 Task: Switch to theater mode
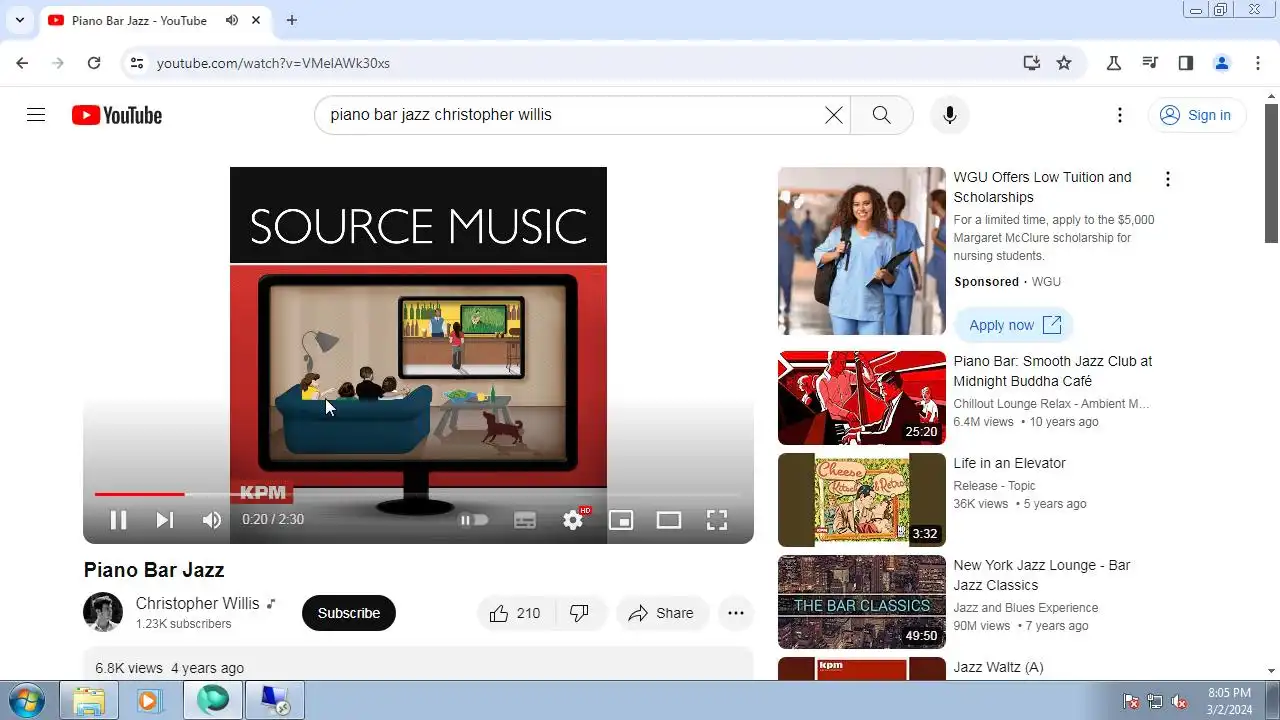[669, 520]
